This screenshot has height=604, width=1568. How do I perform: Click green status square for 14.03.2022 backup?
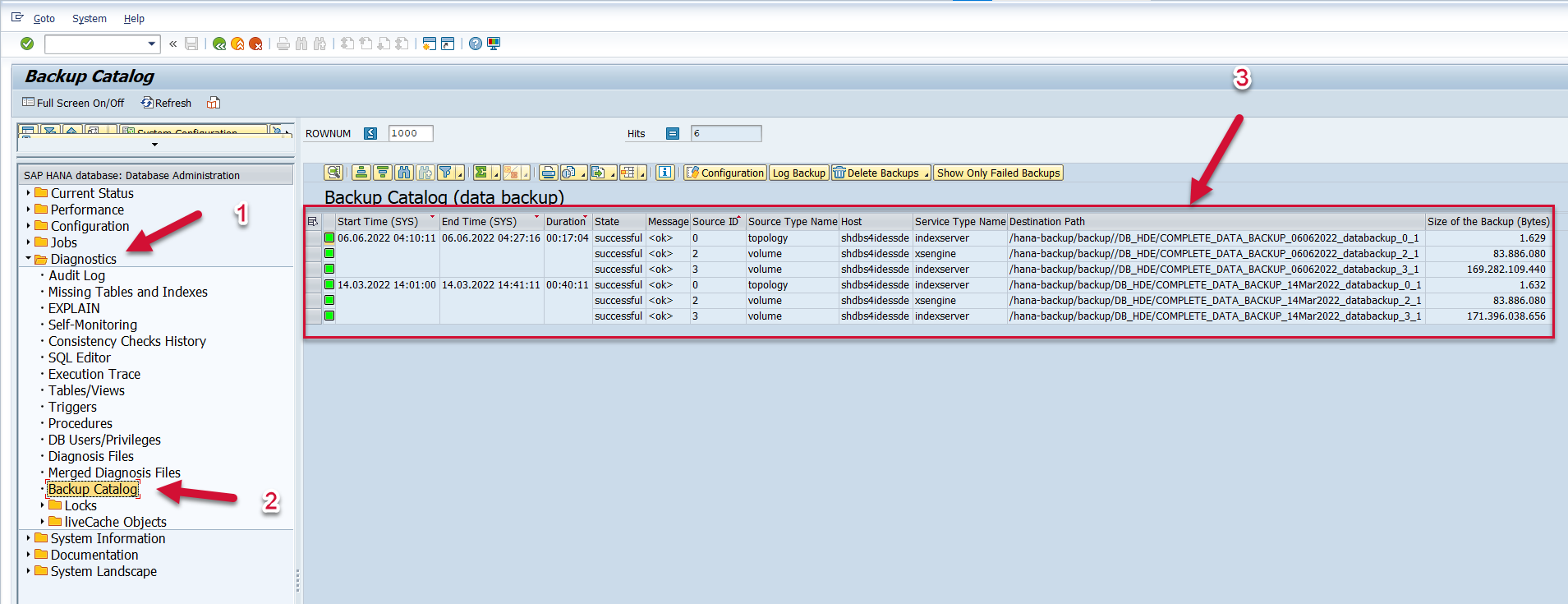click(329, 285)
